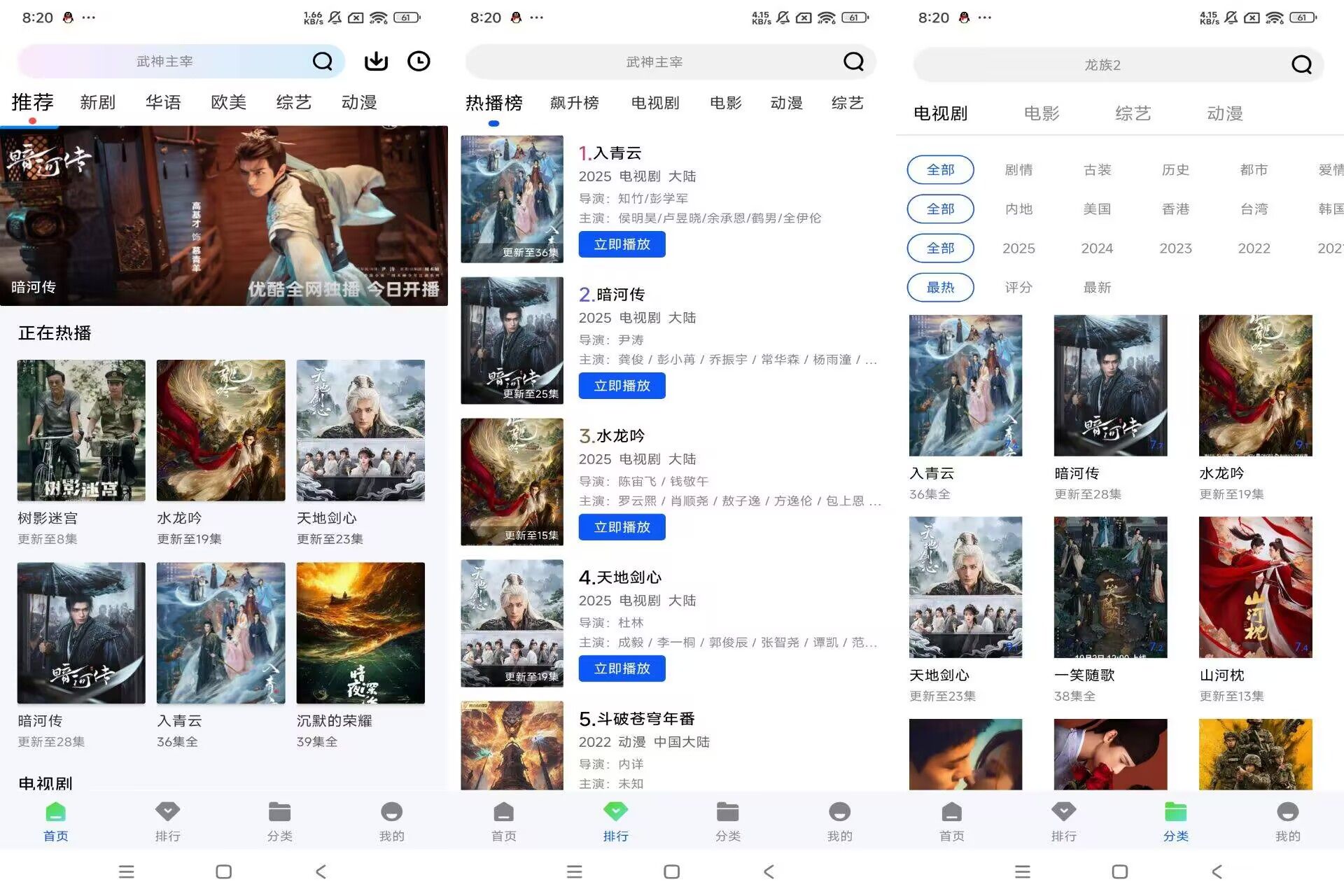
Task: Click the search icon on the 龙族2 search bar
Action: point(1301,64)
